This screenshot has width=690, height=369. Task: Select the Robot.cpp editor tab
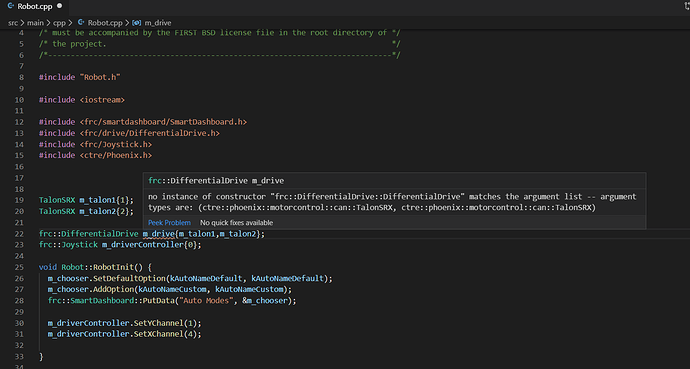34,7
